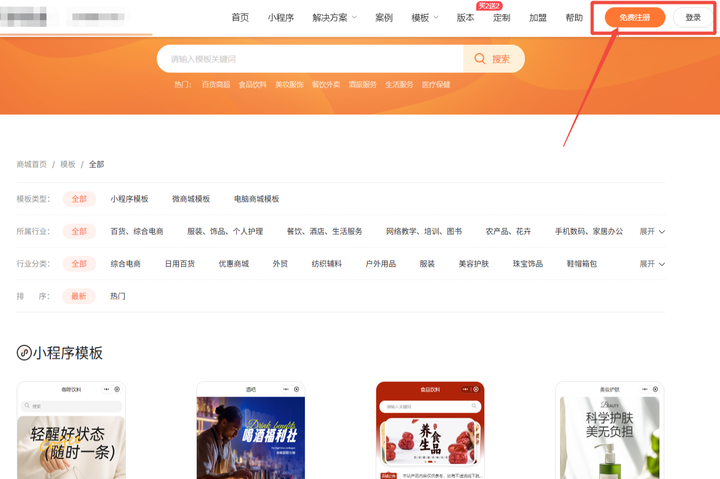Select hot keyword 美妆服饰
Image resolution: width=720 pixels, height=479 pixels.
coord(289,85)
